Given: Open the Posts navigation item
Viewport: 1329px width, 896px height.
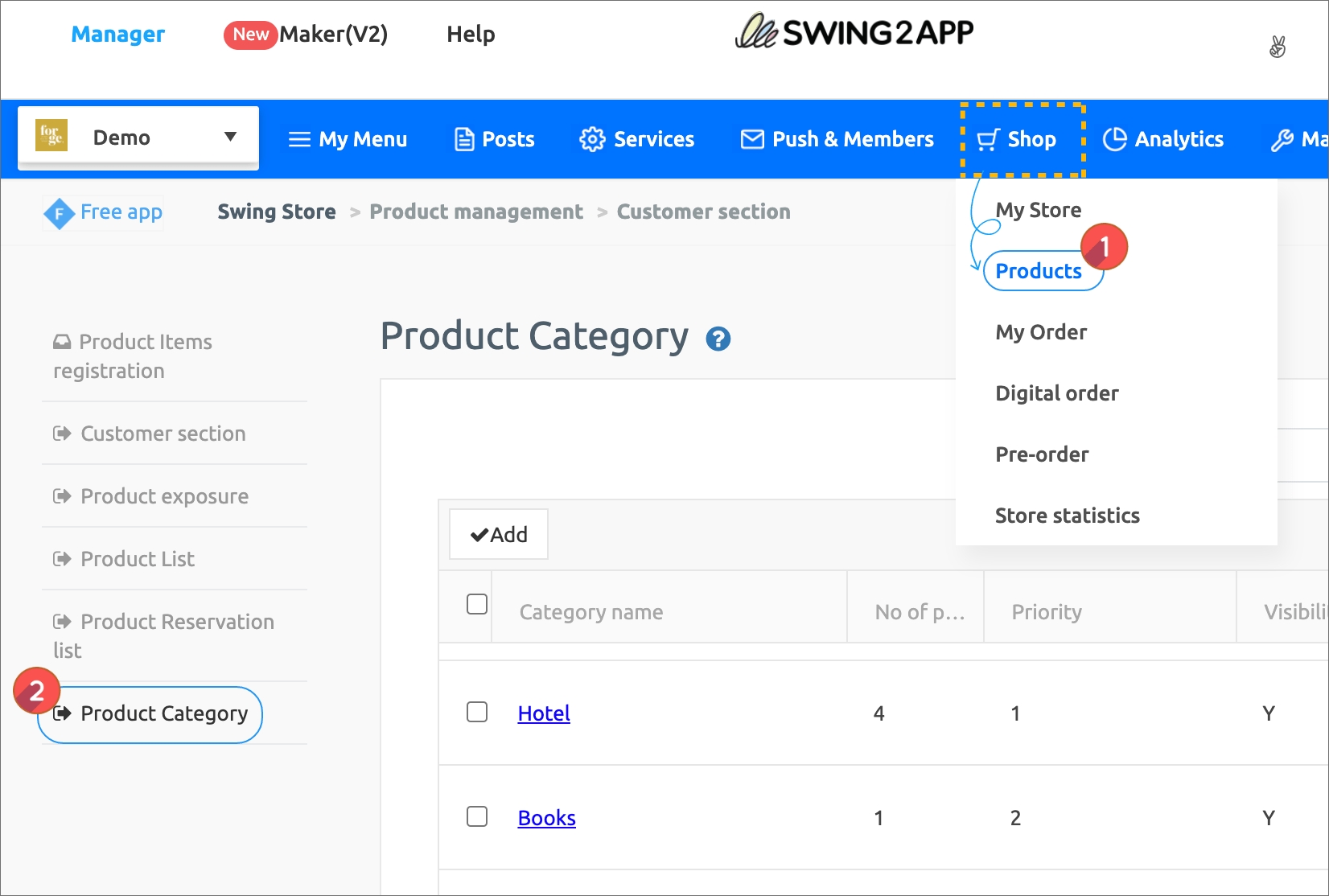Looking at the screenshot, I should click(x=495, y=139).
